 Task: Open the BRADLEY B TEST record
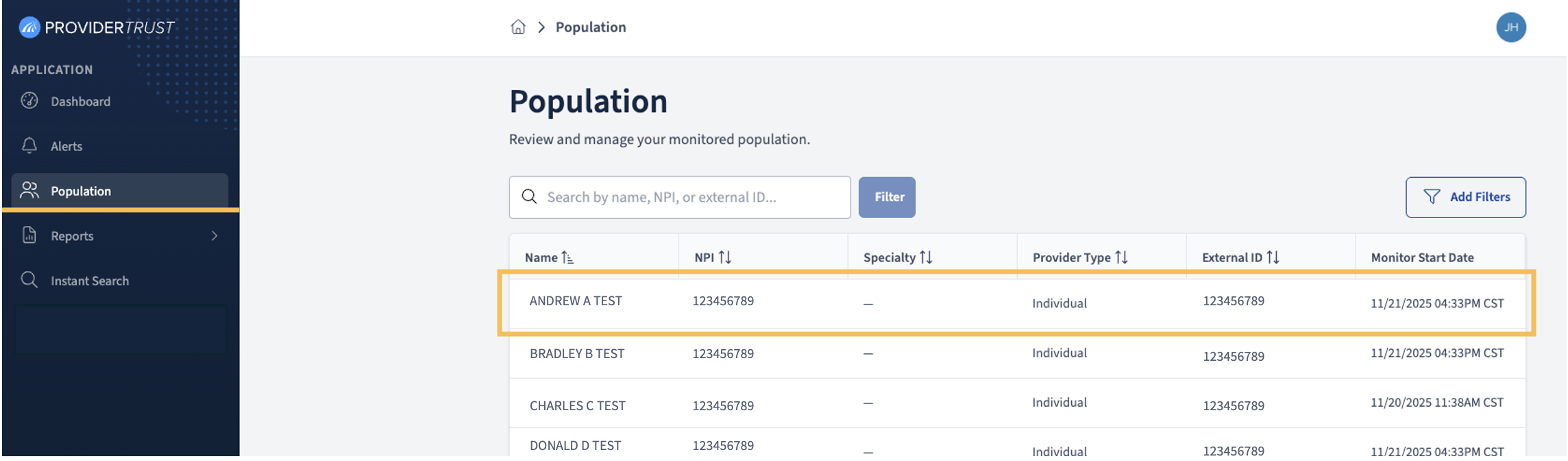[577, 354]
